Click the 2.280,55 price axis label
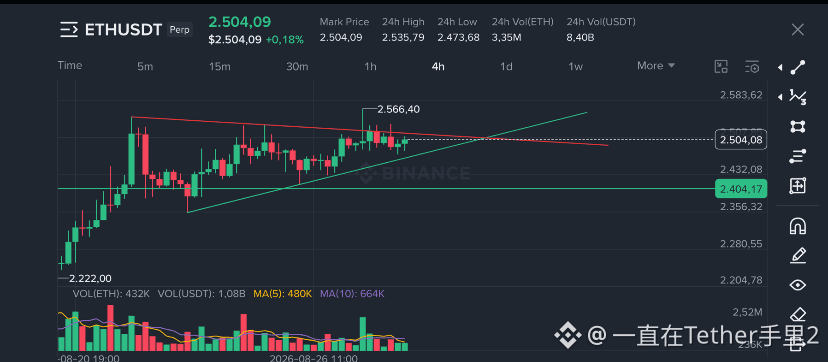The width and height of the screenshot is (828, 362). point(741,244)
